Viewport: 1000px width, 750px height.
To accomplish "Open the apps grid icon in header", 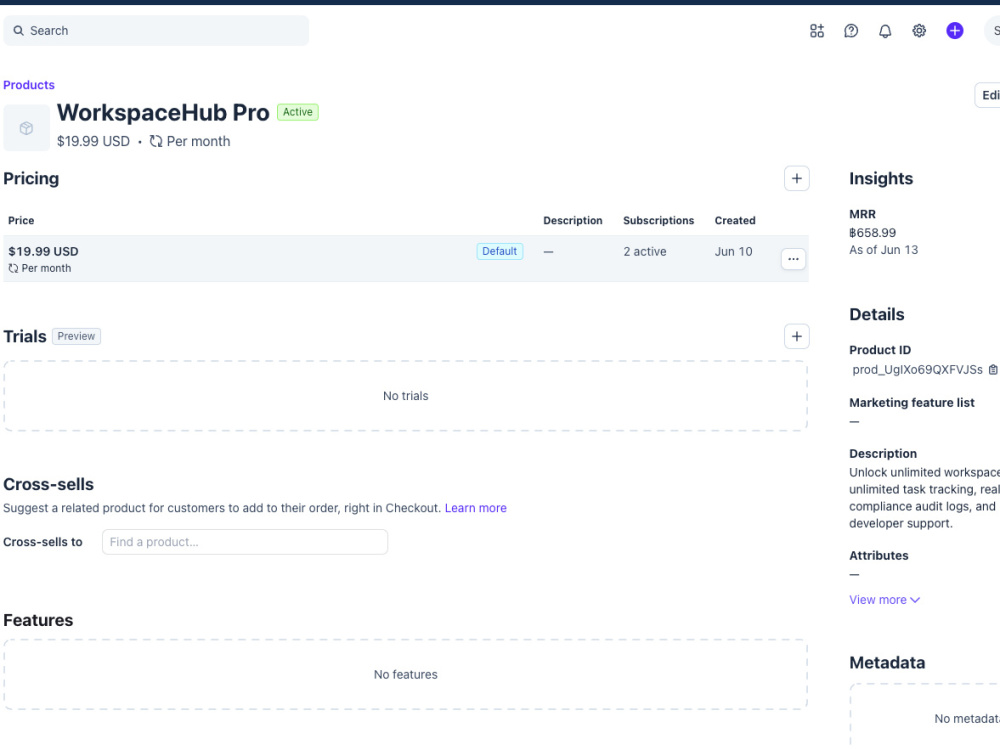I will [x=816, y=31].
